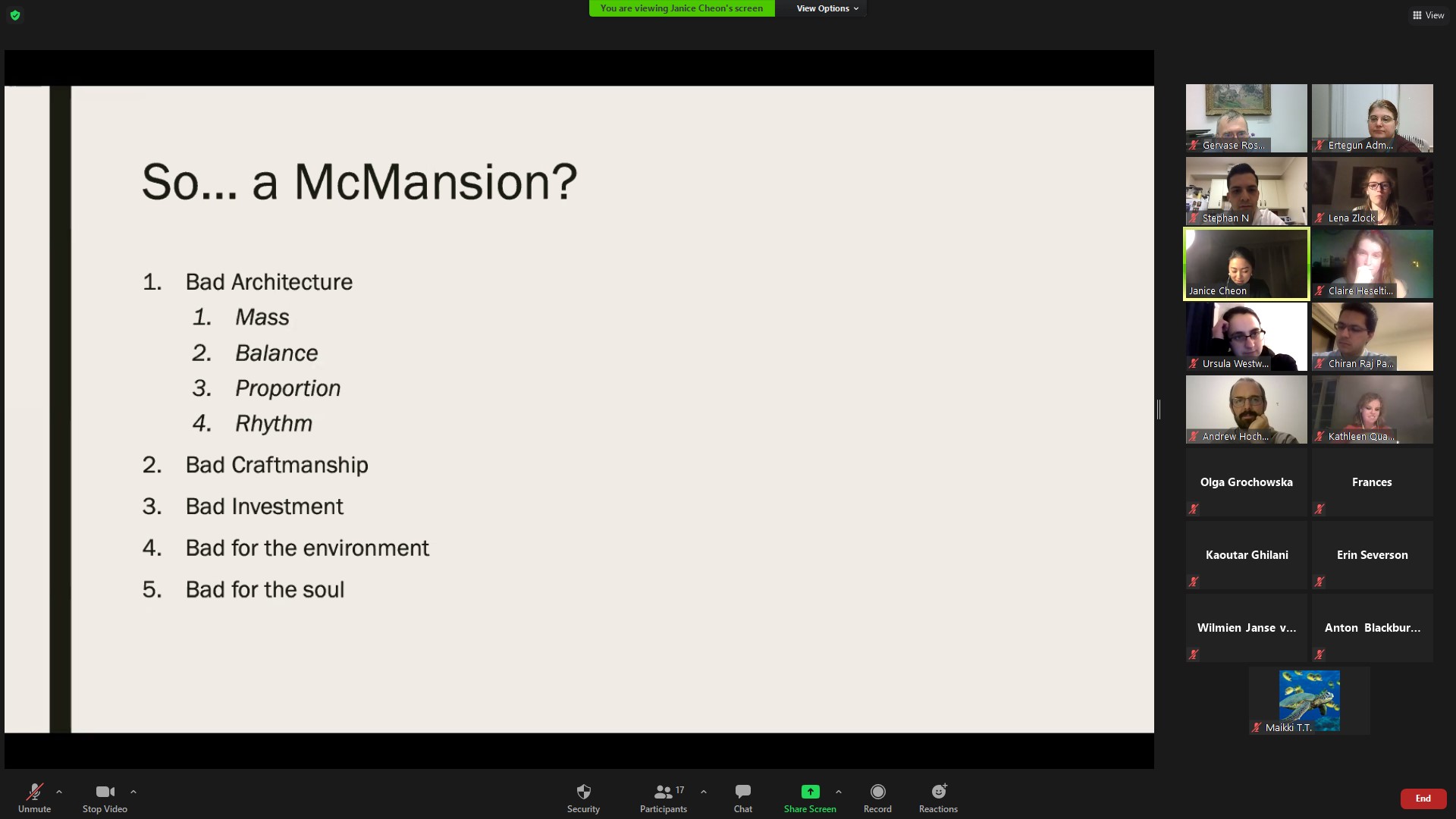Click 'Bad for the soul' list item

click(265, 590)
